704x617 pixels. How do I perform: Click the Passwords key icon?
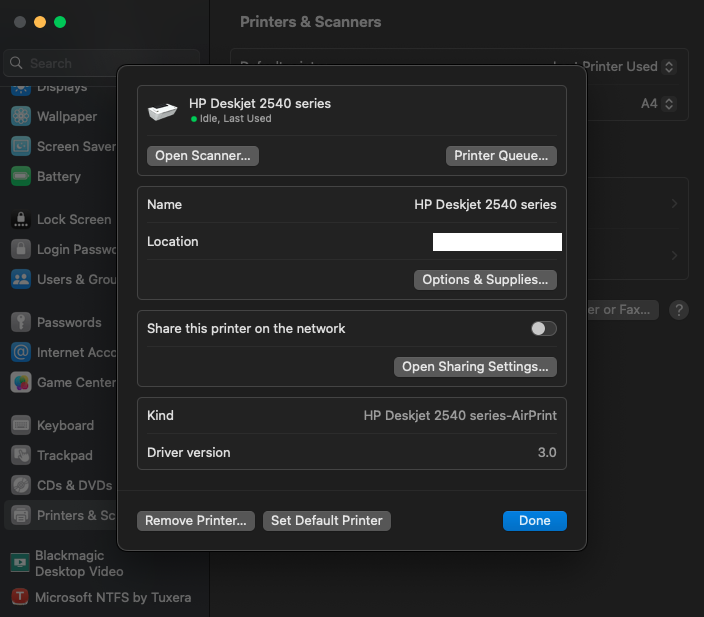[x=21, y=322]
